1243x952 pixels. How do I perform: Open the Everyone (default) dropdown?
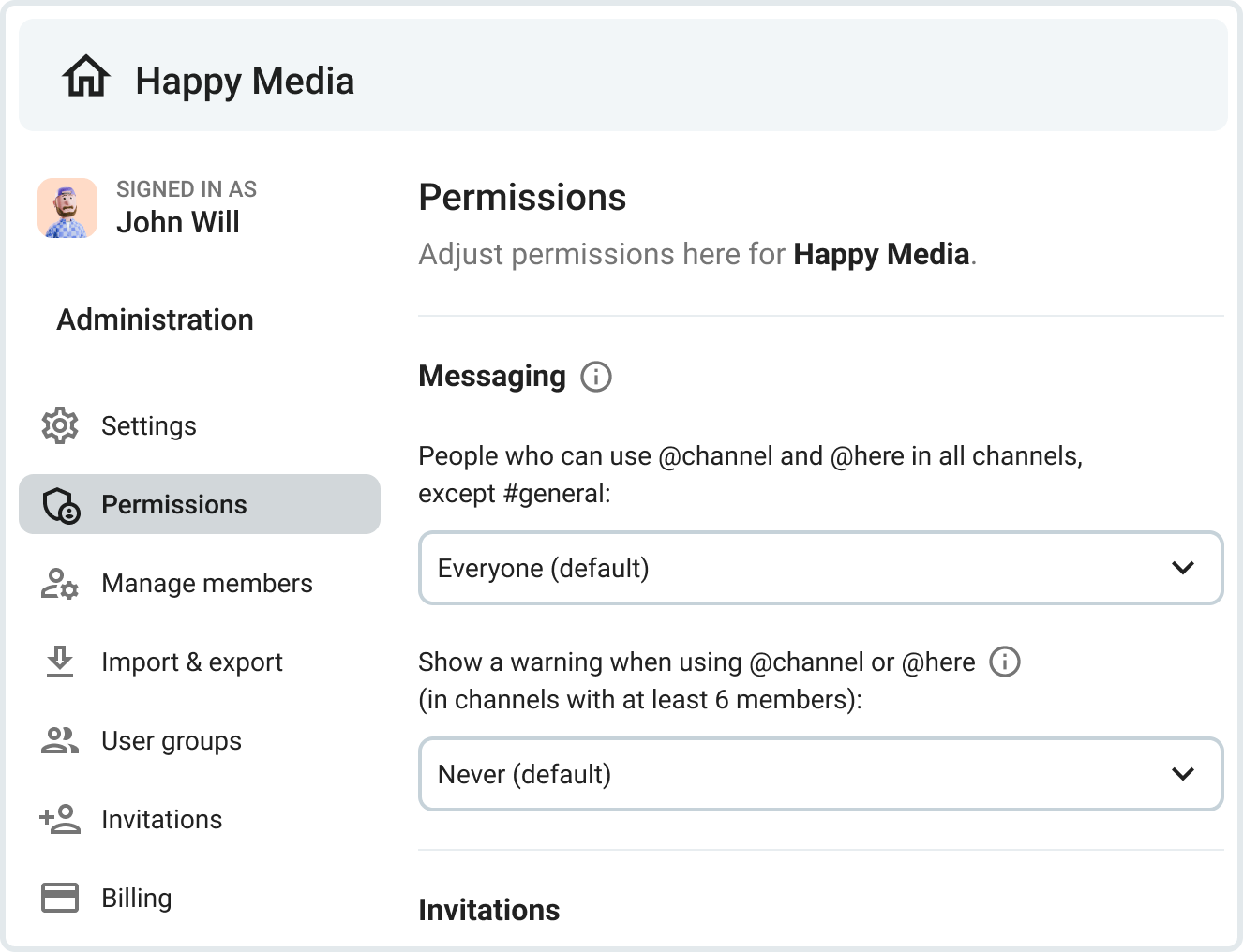820,568
